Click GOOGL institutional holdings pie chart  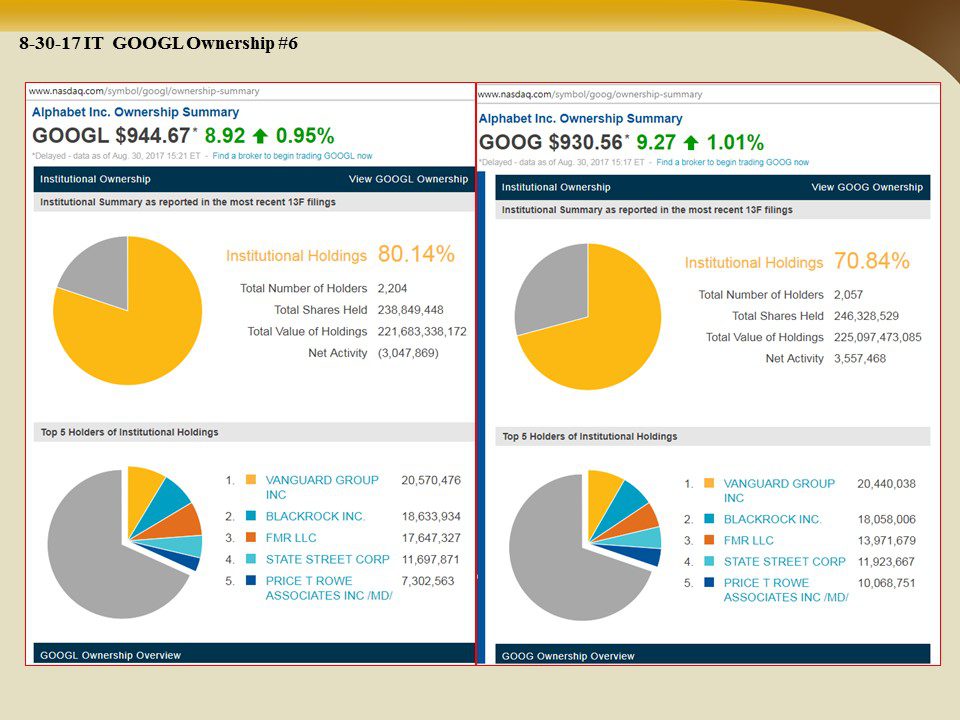click(x=127, y=310)
